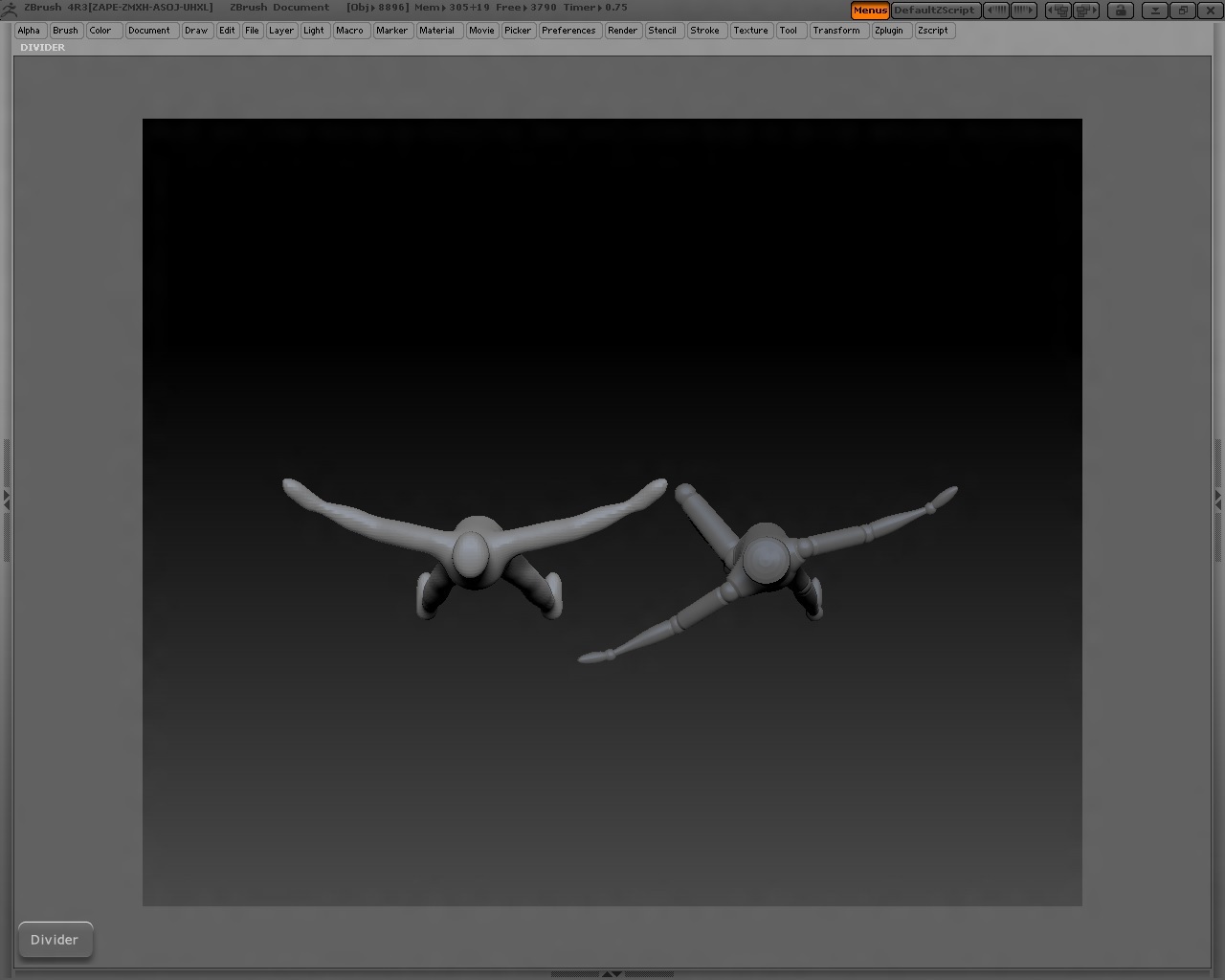Open the Texture menu
This screenshot has height=980, width=1225.
(751, 31)
